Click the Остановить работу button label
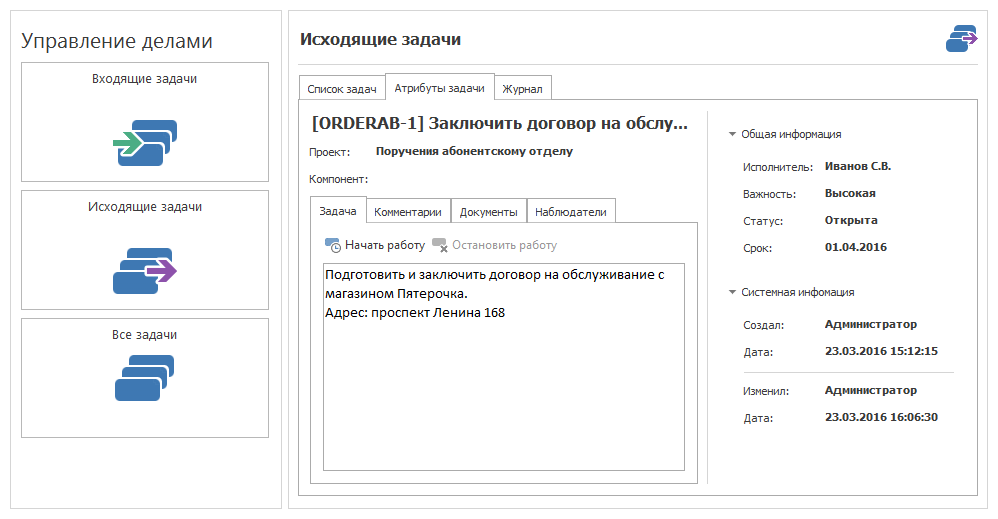Screen dimensions: 998x519 pyautogui.click(x=505, y=245)
